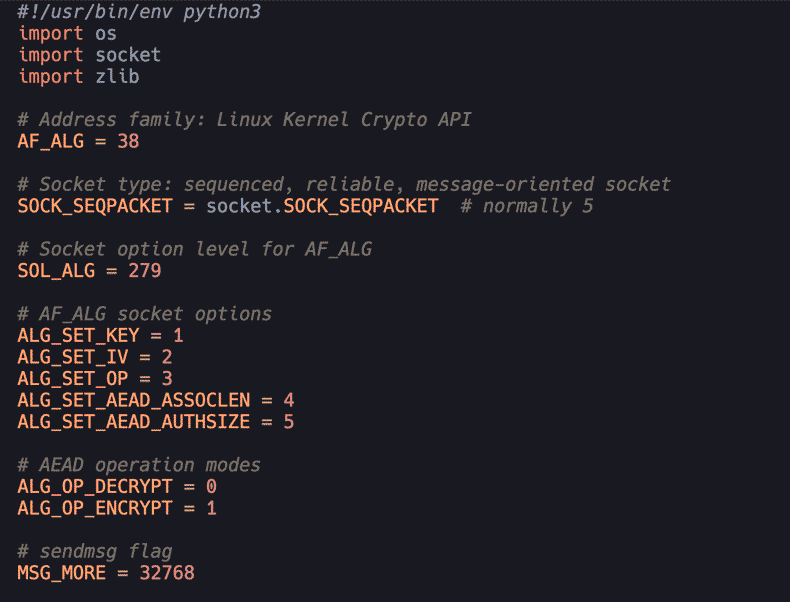Click the message-oriented socket comment line
Image resolution: width=790 pixels, height=602 pixels.
pyautogui.click(x=344, y=184)
